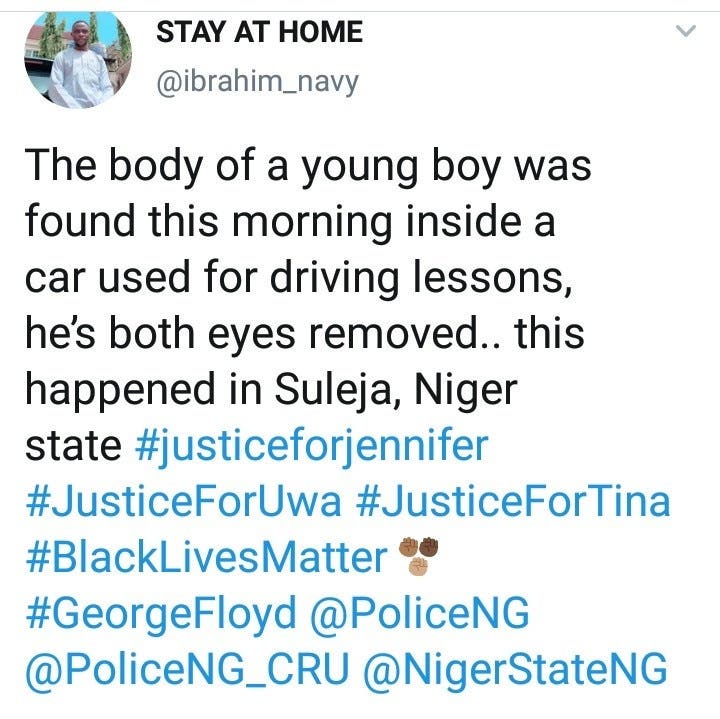Open the tweet options chevron menu
This screenshot has height=719, width=720.
point(686,33)
